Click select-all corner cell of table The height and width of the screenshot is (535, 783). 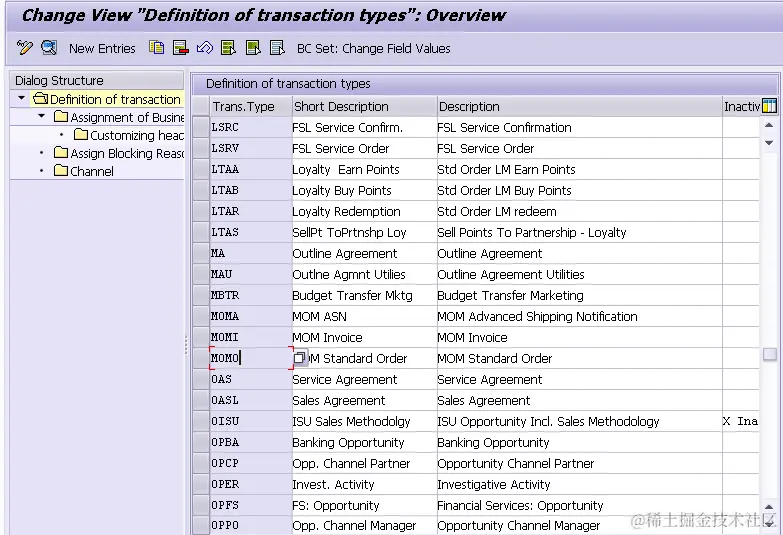(201, 106)
